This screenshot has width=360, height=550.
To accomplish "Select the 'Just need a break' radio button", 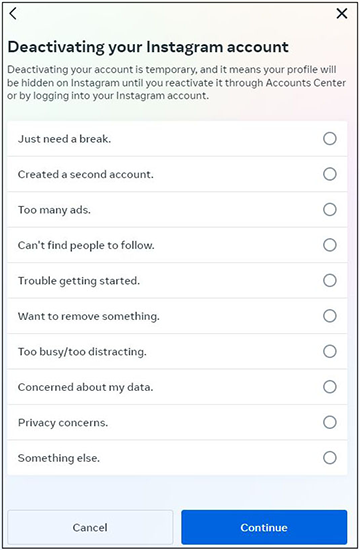I will coord(330,139).
